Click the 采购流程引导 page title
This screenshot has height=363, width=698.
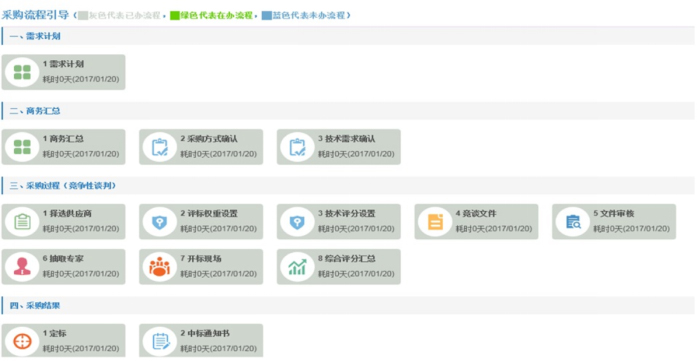[x=35, y=15]
